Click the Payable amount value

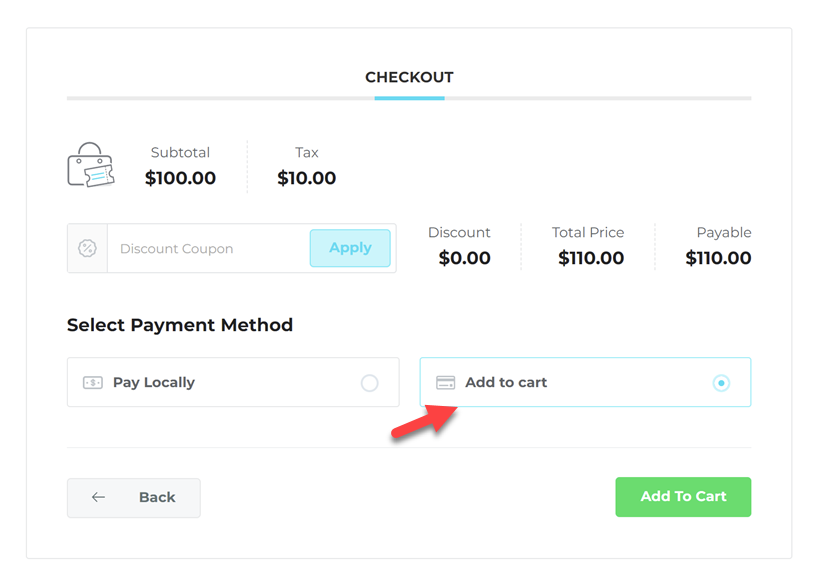pyautogui.click(x=718, y=258)
